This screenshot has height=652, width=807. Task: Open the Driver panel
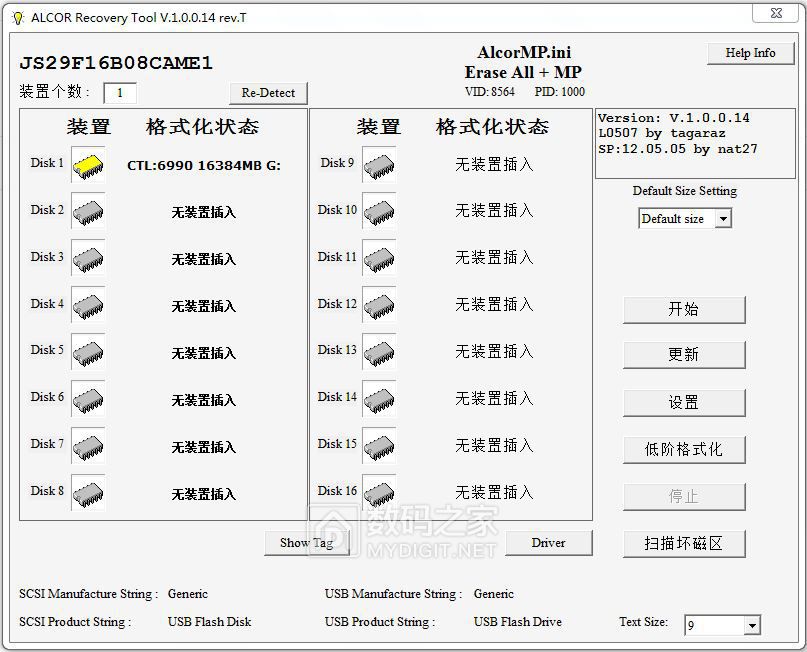(x=548, y=544)
